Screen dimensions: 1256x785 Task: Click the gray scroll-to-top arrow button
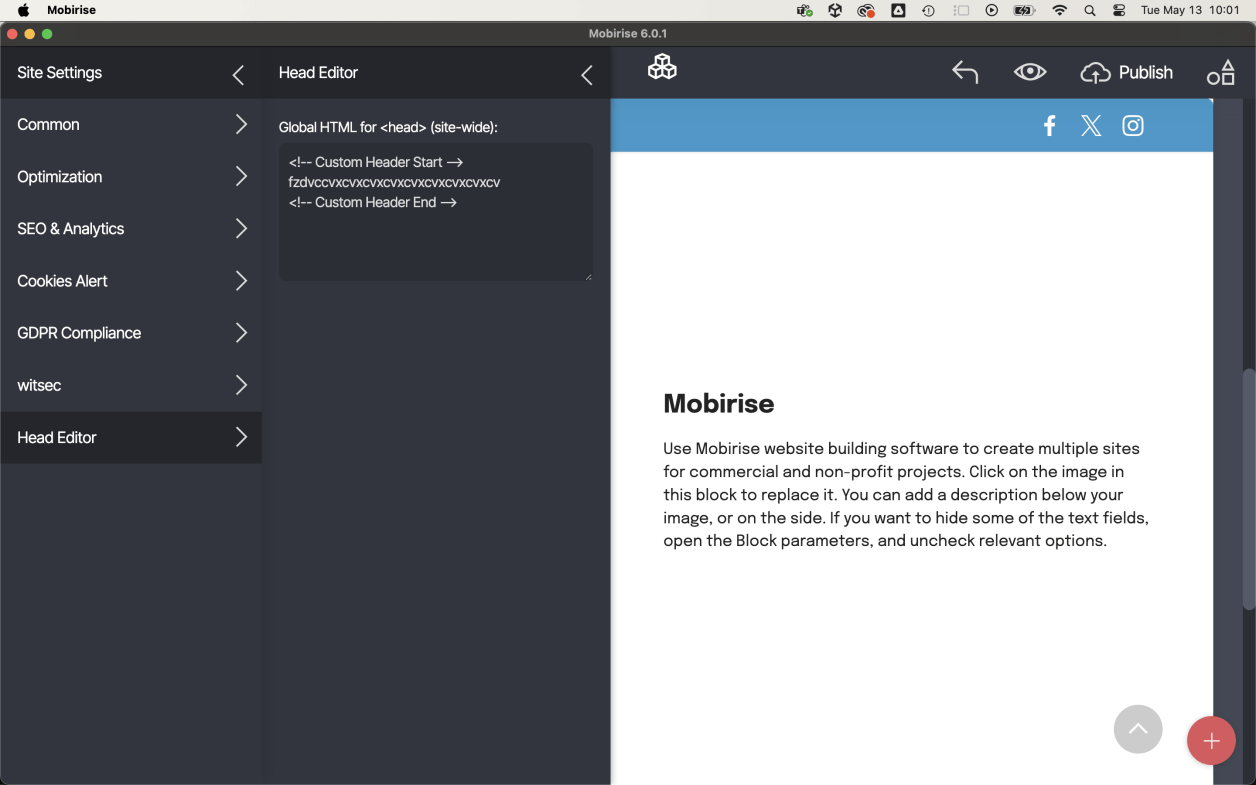point(1138,729)
